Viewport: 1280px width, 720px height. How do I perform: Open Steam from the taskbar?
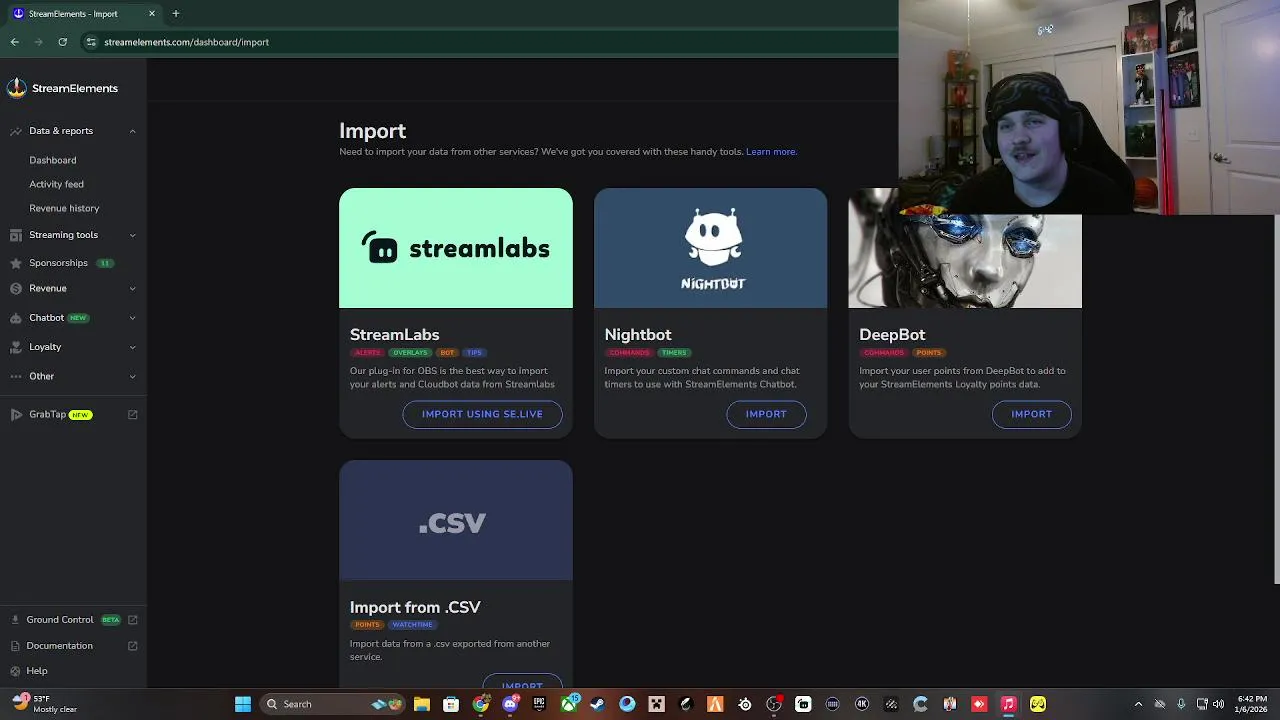point(598,704)
